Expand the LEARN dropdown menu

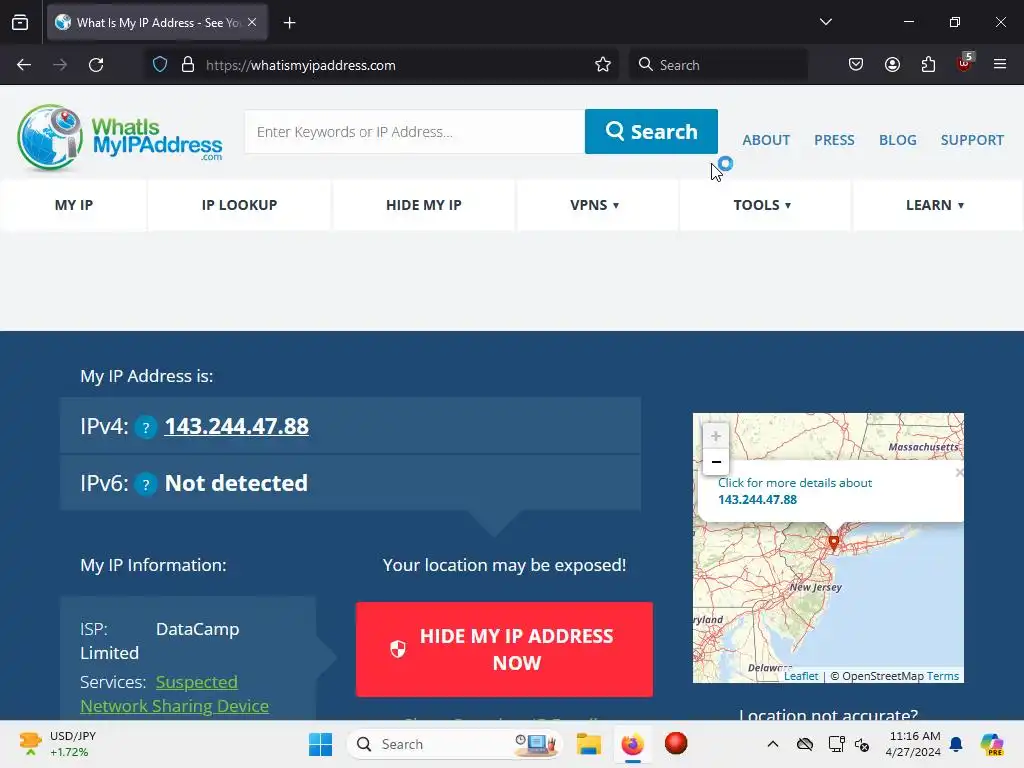935,205
